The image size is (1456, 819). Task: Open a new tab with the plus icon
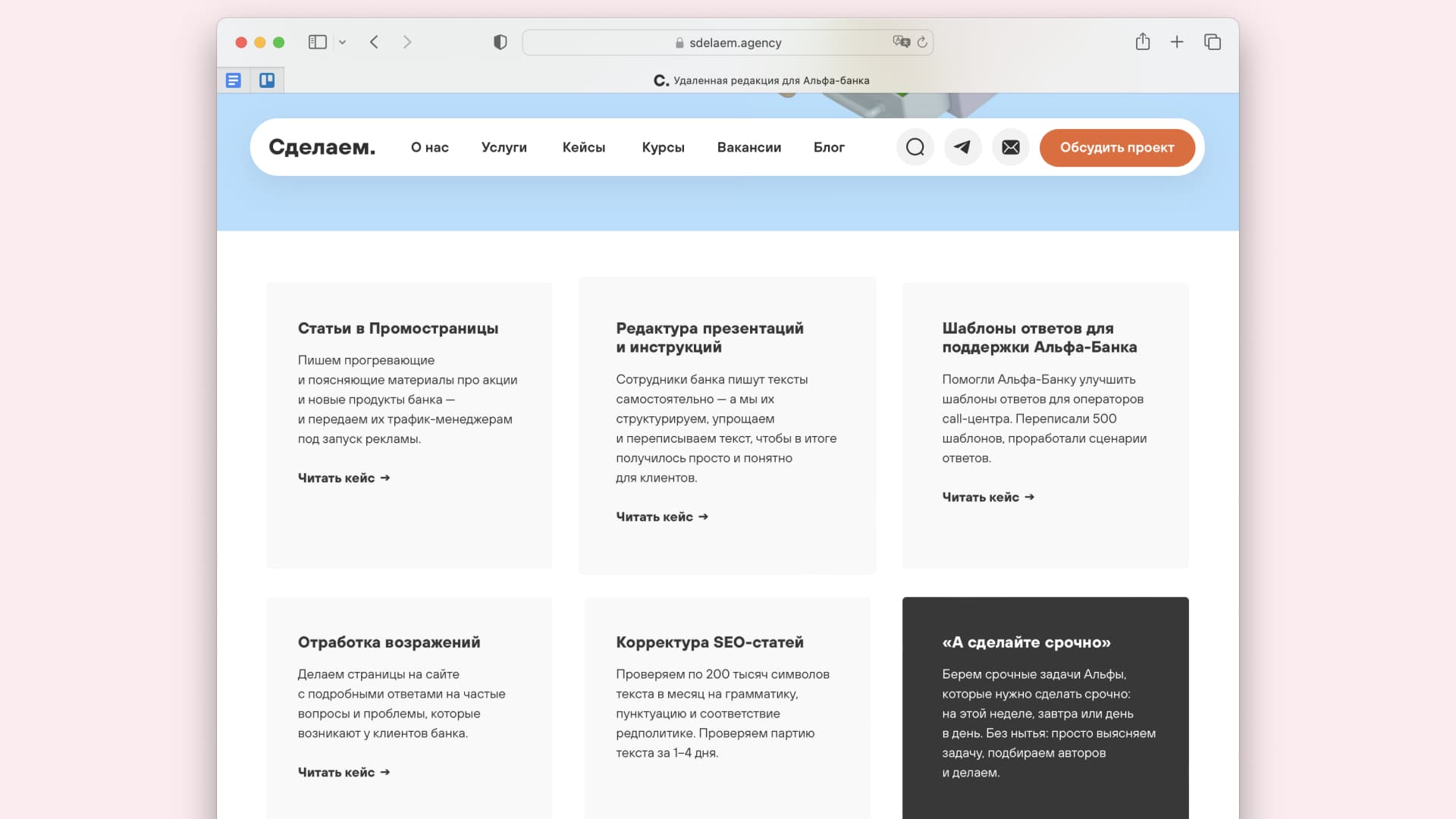(x=1176, y=42)
